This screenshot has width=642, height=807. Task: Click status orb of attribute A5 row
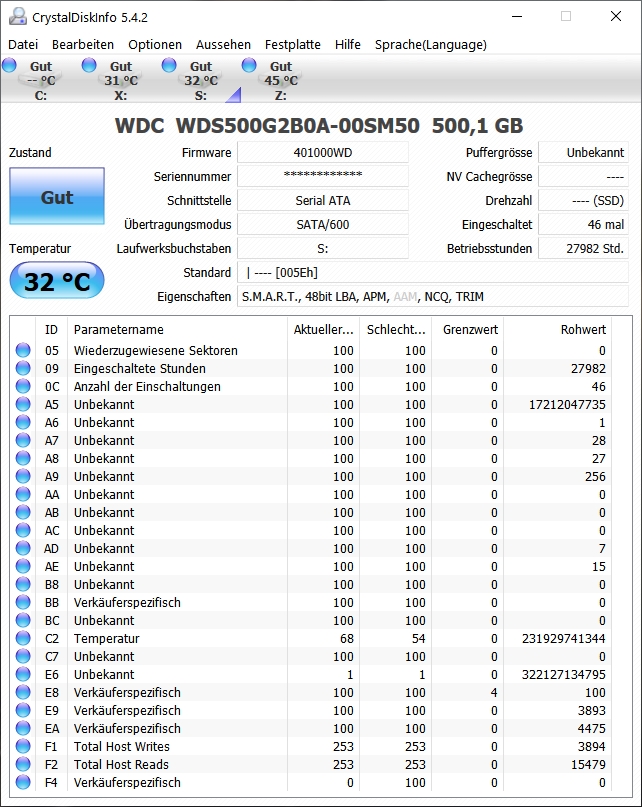23,404
